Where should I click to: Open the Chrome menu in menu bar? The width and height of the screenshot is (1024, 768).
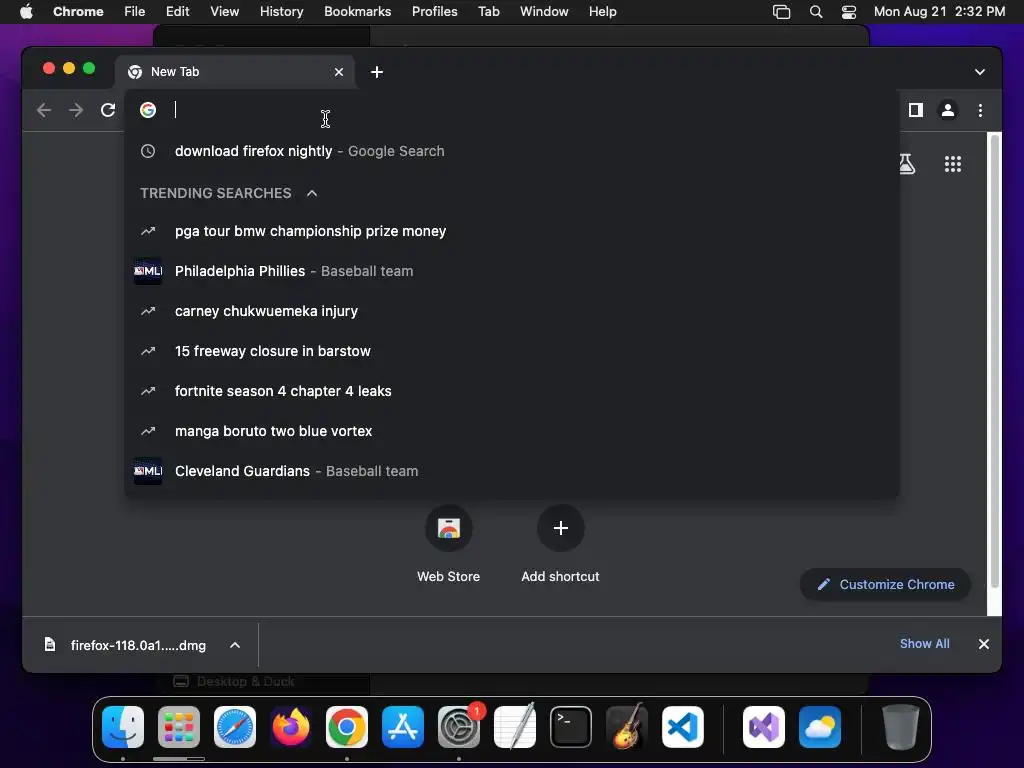coord(78,11)
